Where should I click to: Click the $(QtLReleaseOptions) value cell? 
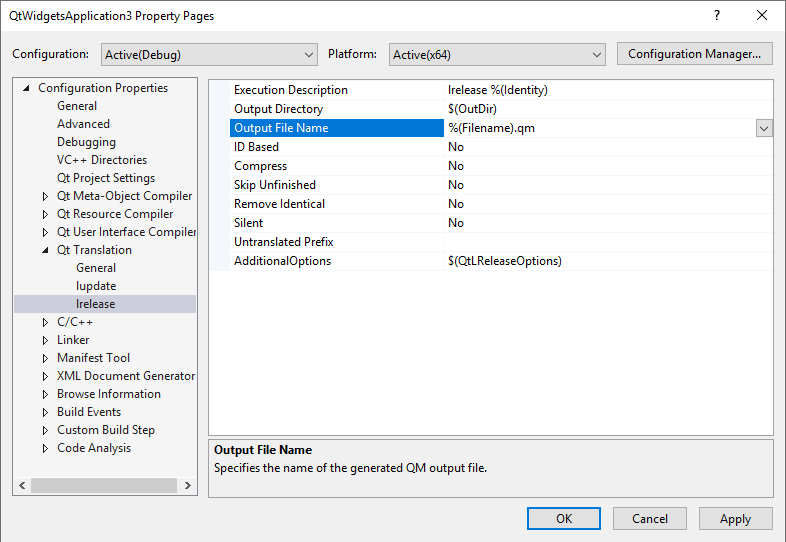[x=609, y=261]
